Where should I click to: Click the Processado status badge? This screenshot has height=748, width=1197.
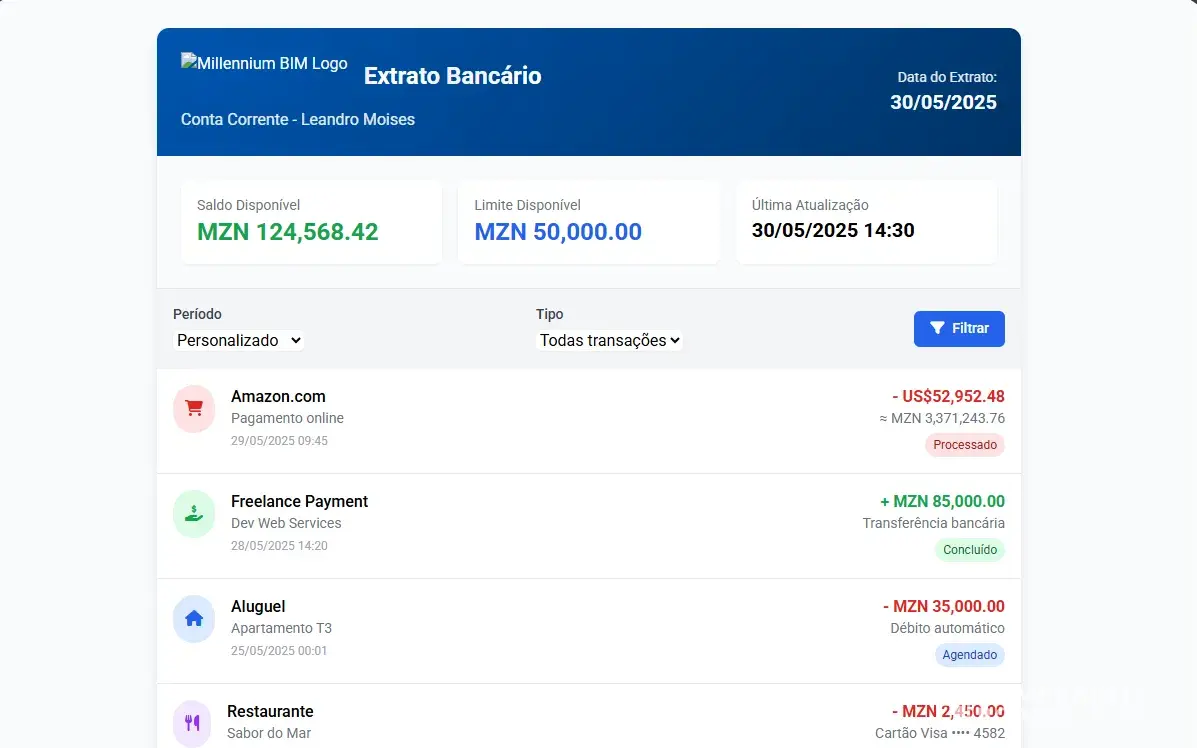coord(964,445)
